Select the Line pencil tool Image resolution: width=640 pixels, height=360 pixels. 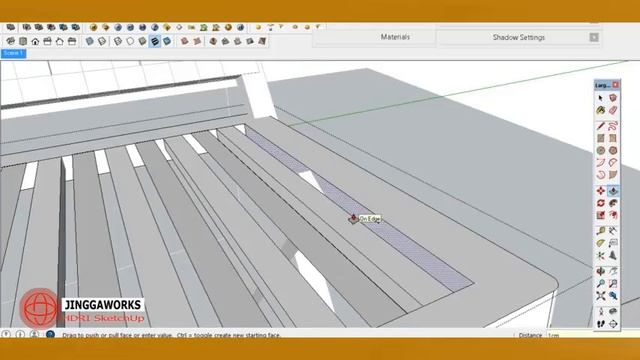(600, 126)
